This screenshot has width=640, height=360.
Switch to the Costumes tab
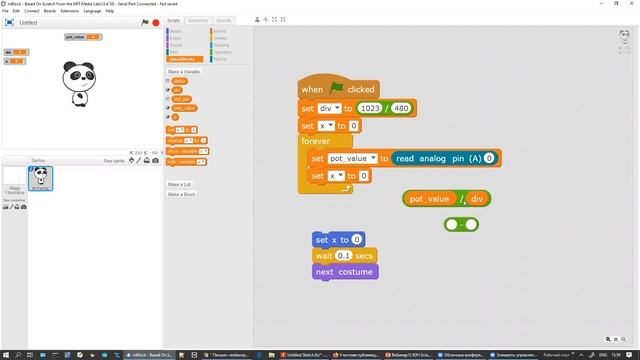coord(198,20)
